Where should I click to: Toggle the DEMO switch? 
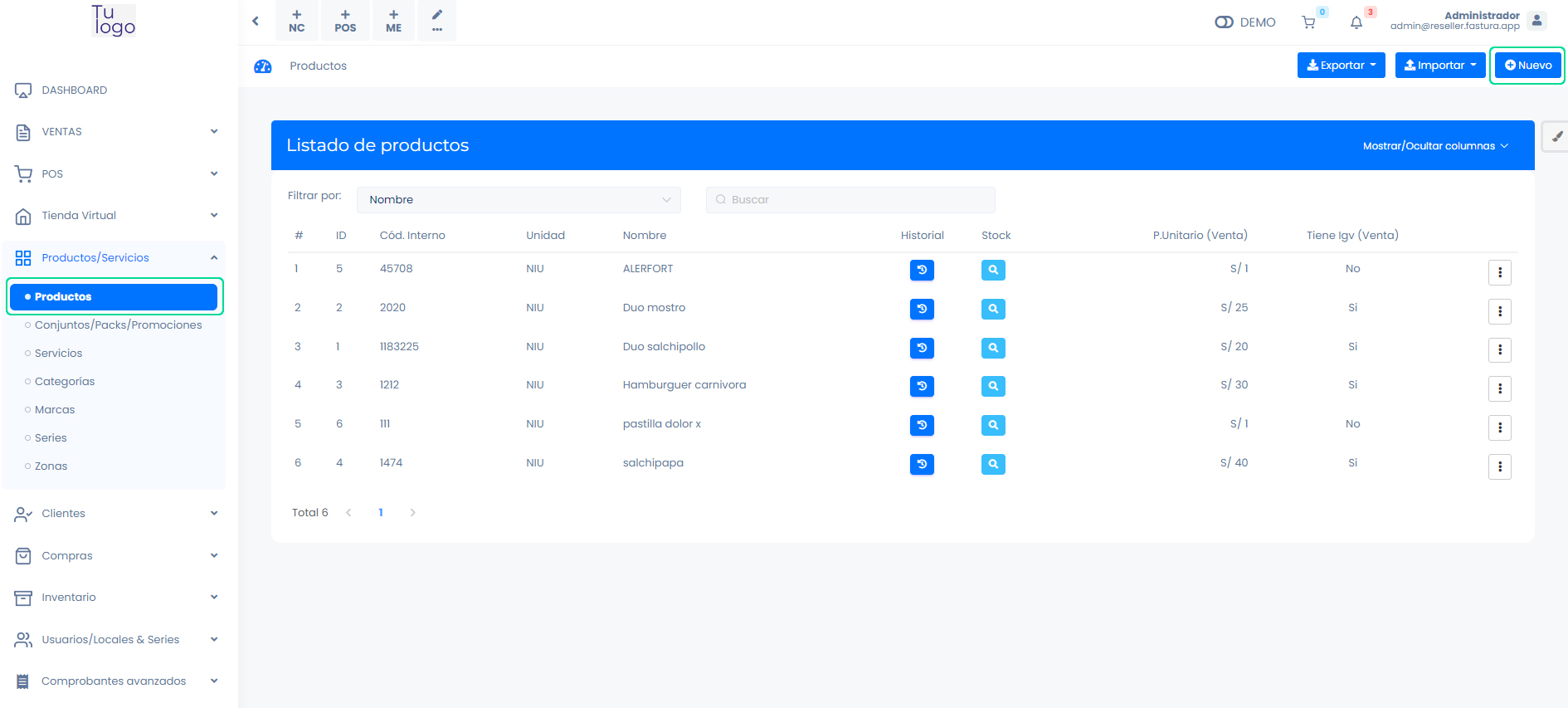pyautogui.click(x=1224, y=22)
